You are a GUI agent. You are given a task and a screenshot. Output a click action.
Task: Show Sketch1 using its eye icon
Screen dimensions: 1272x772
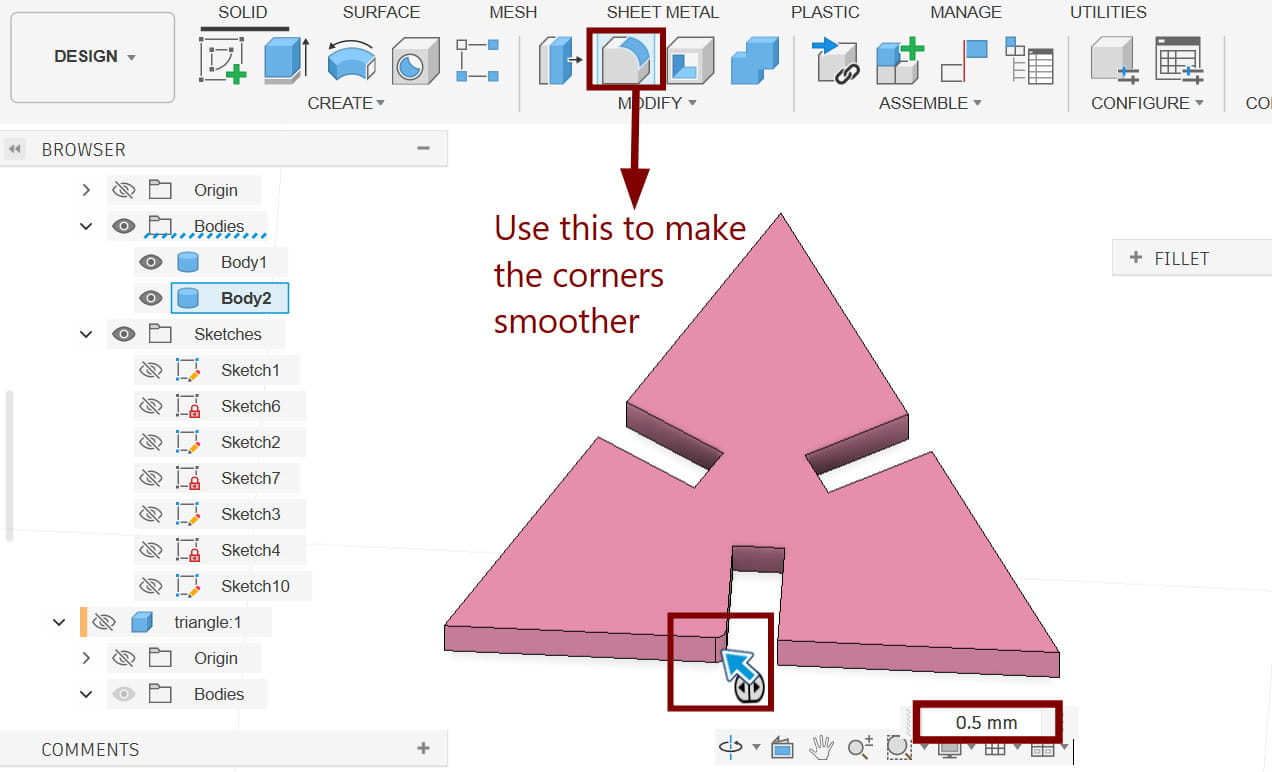click(150, 370)
